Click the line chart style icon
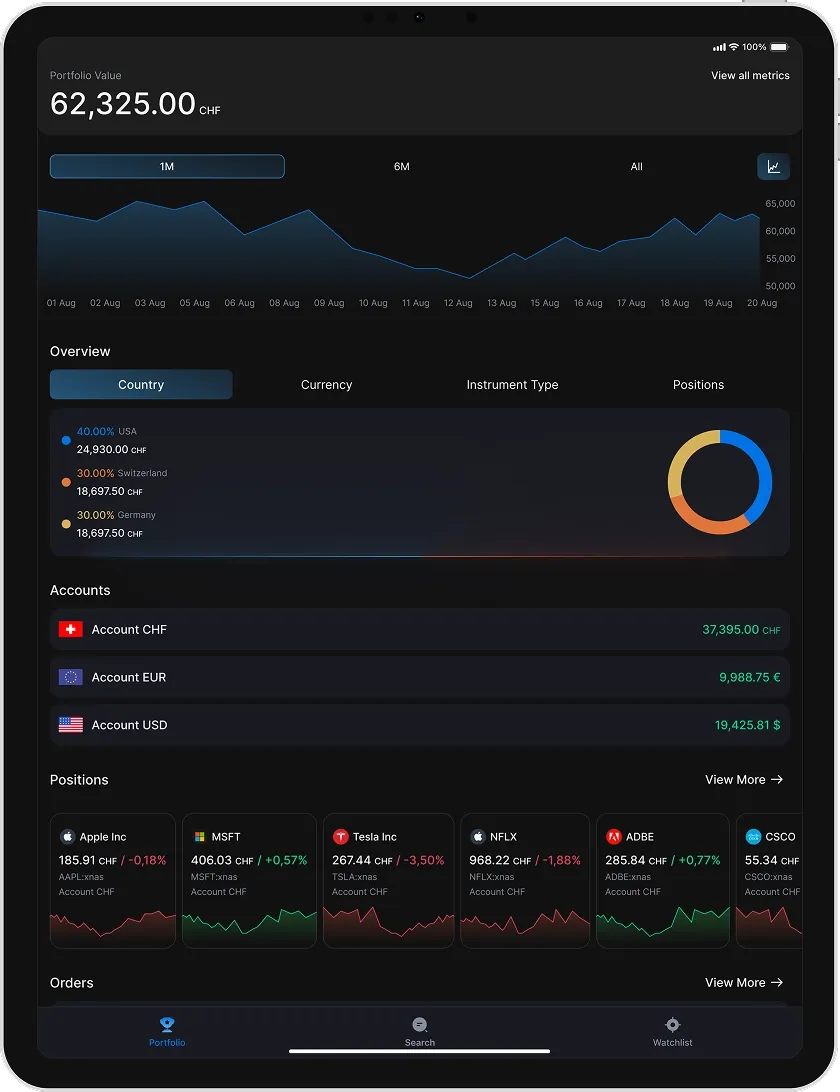The width and height of the screenshot is (840, 1092). pos(773,166)
